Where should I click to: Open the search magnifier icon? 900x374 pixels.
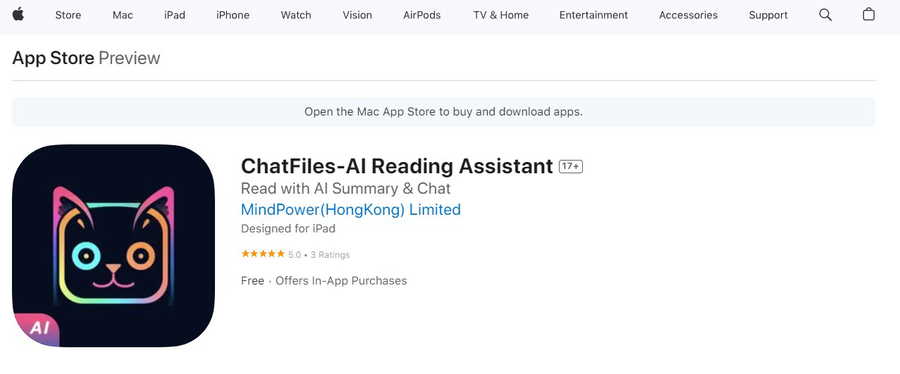pos(825,15)
